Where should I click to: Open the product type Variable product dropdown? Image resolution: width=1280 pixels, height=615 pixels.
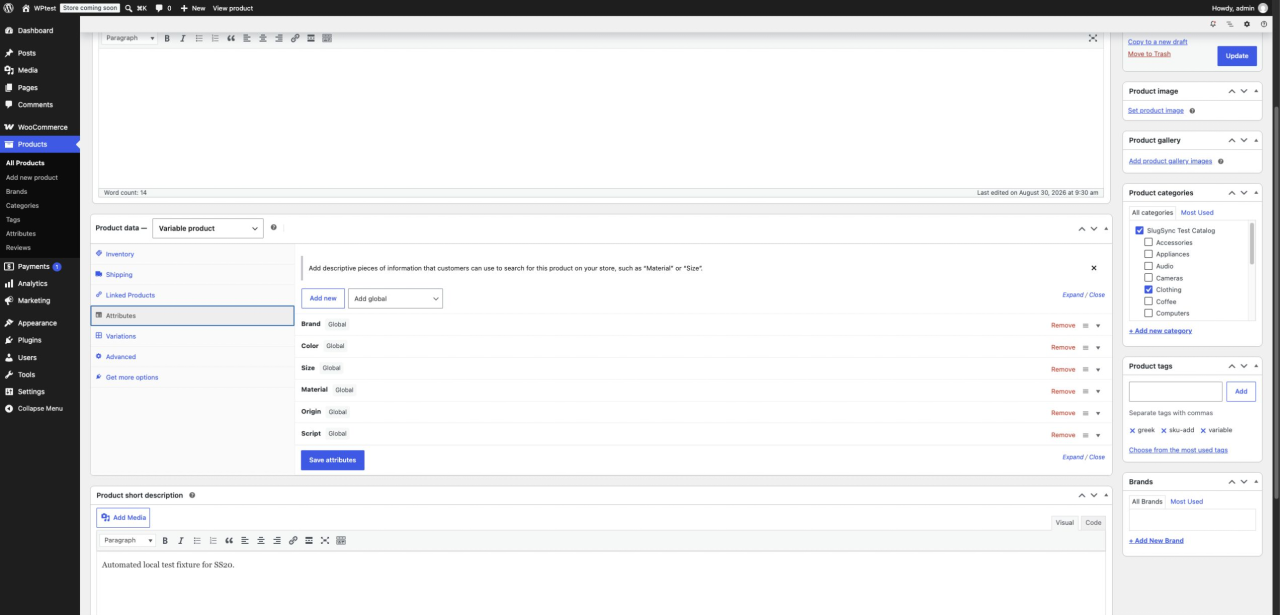[208, 228]
